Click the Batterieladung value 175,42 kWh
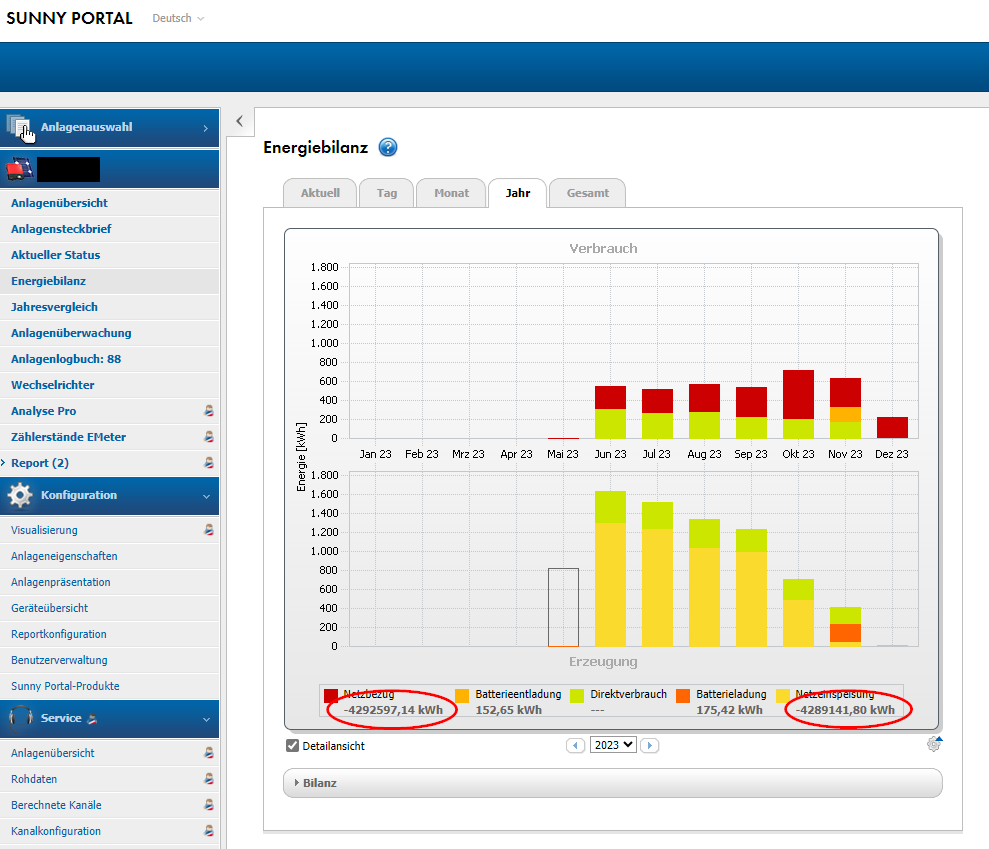Screen dimensions: 989x849 729,710
